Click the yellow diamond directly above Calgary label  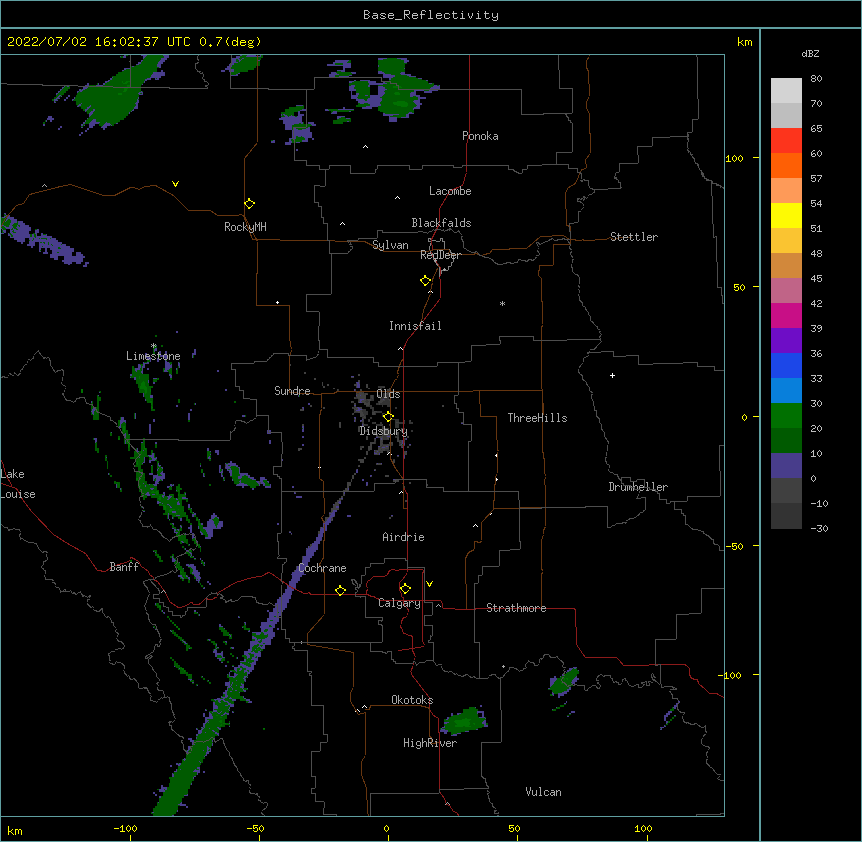pos(405,589)
